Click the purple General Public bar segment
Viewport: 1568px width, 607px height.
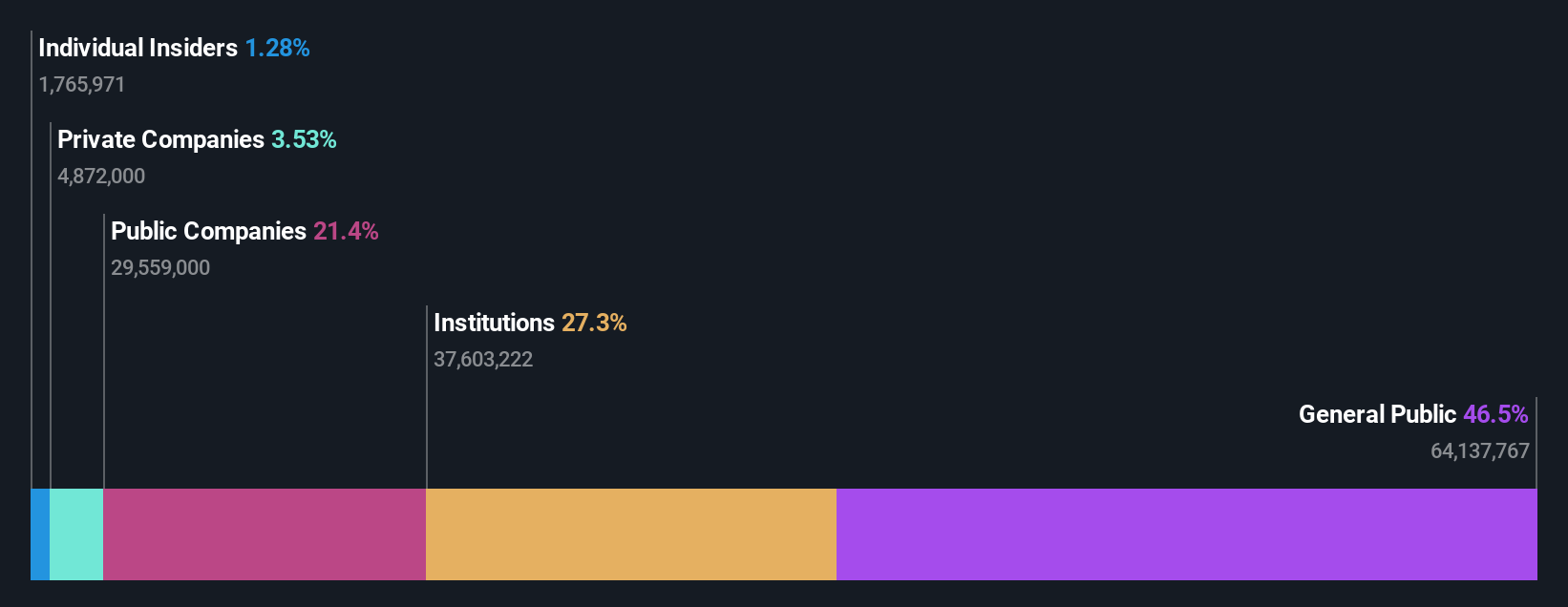[1187, 534]
